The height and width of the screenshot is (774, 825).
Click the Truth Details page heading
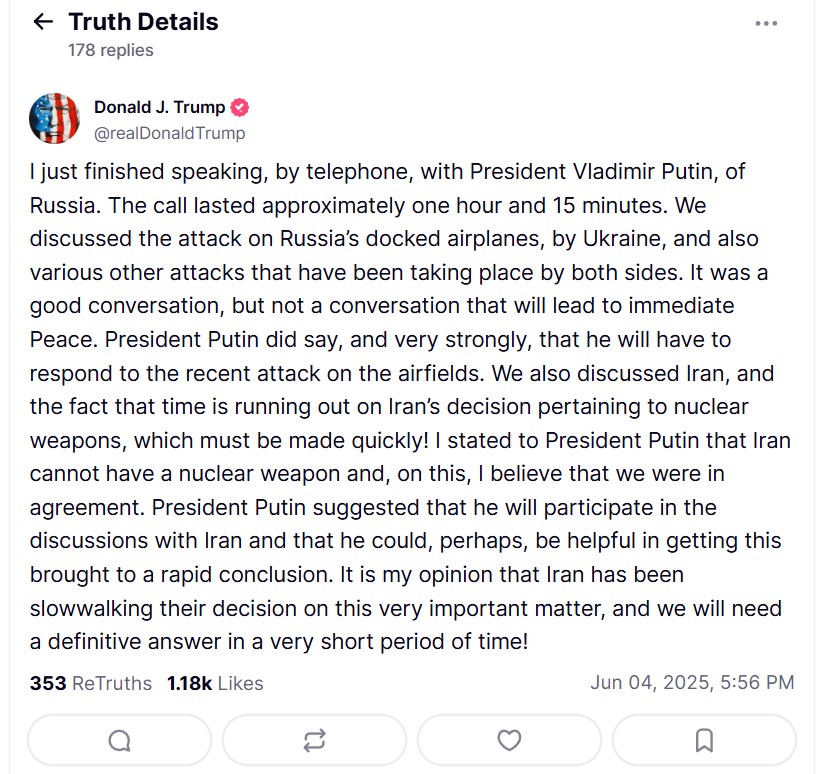click(x=143, y=21)
